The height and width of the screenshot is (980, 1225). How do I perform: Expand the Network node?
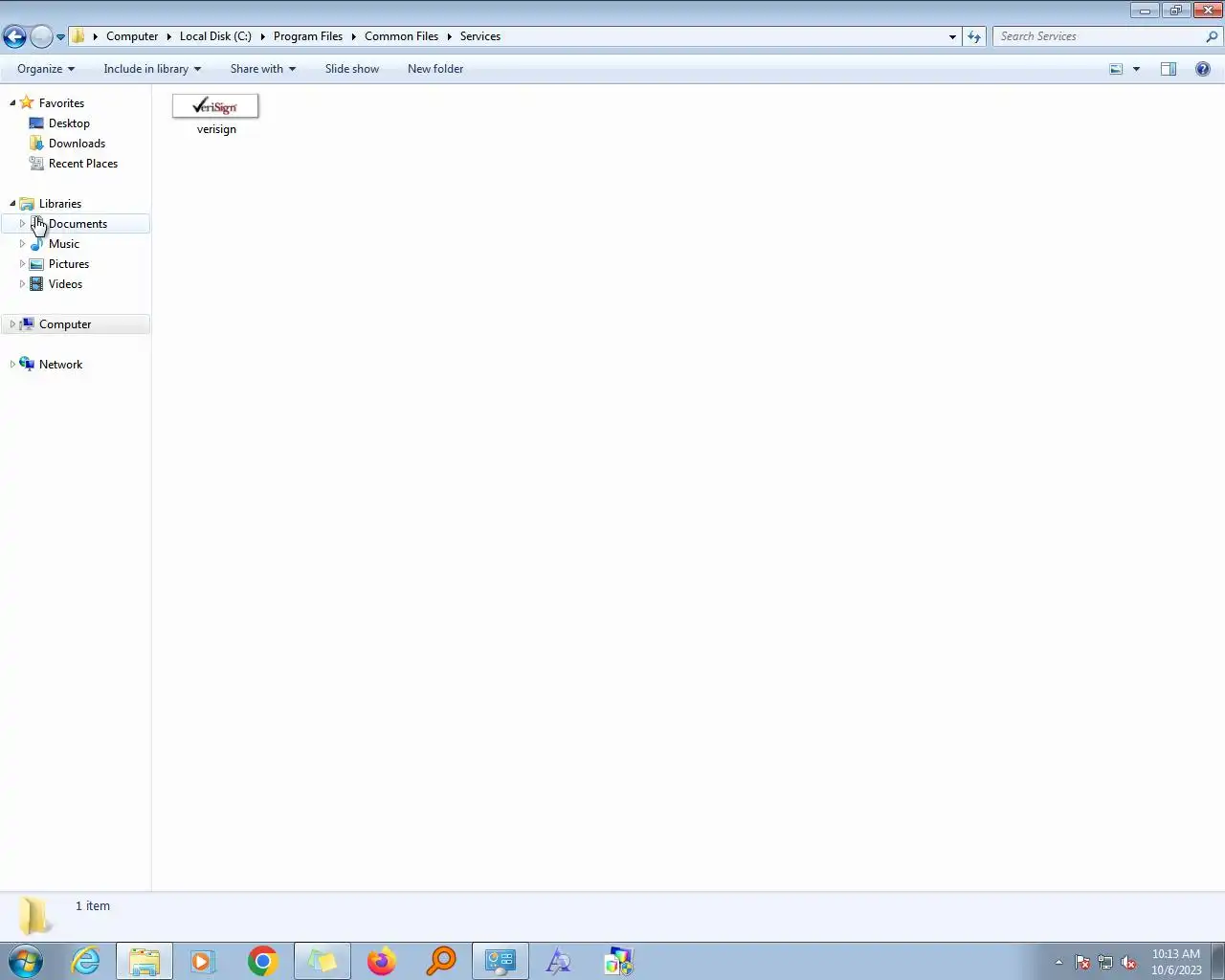(12, 365)
